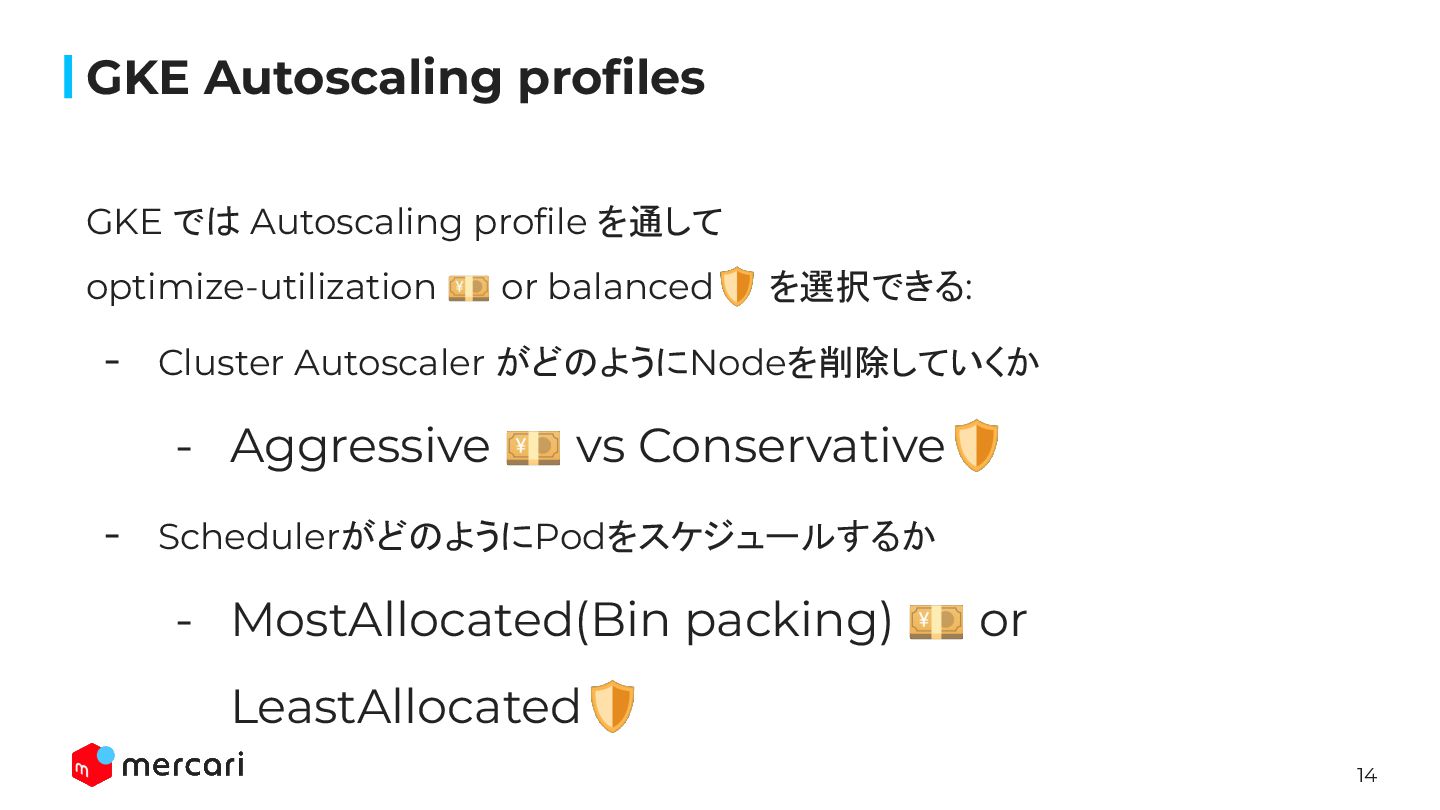Click the shield emoji after balanced
Viewport: 1440px width, 810px height.
coord(737,287)
